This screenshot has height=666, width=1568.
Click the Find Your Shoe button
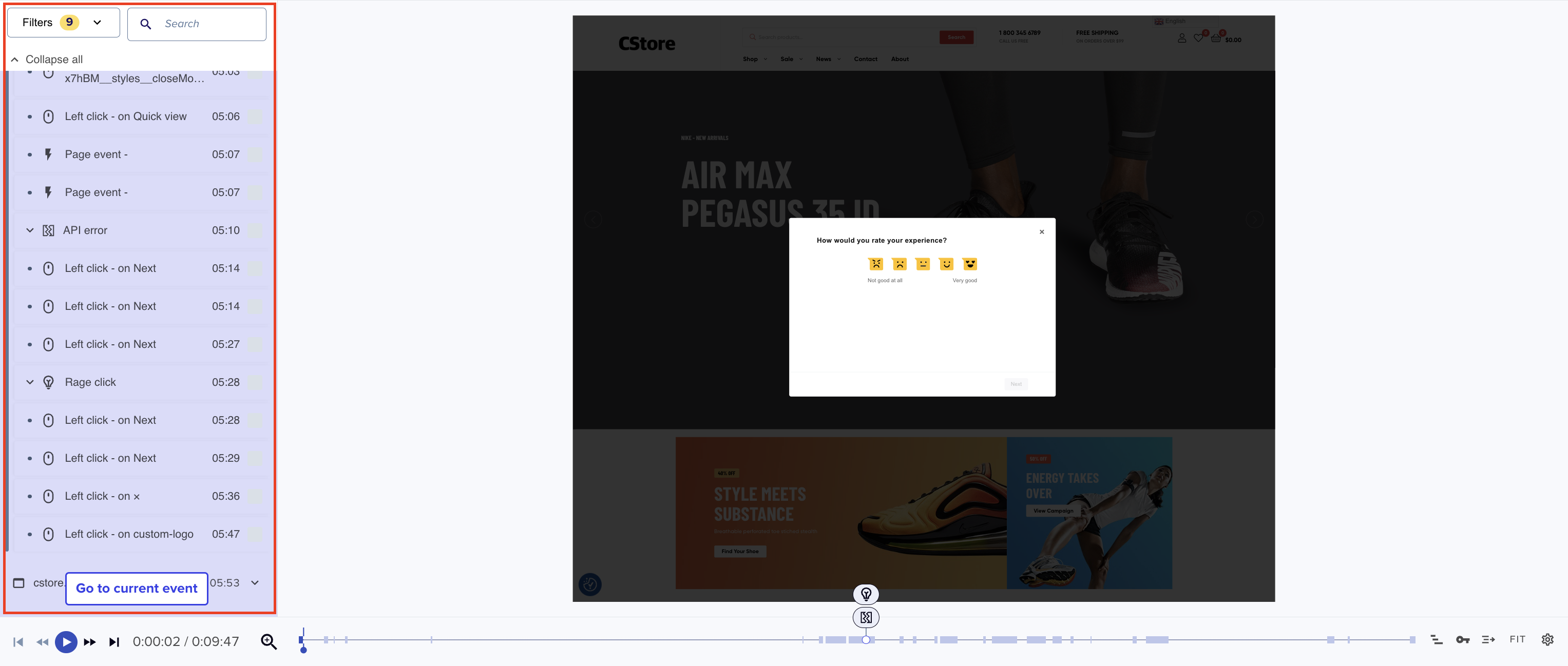pyautogui.click(x=740, y=552)
